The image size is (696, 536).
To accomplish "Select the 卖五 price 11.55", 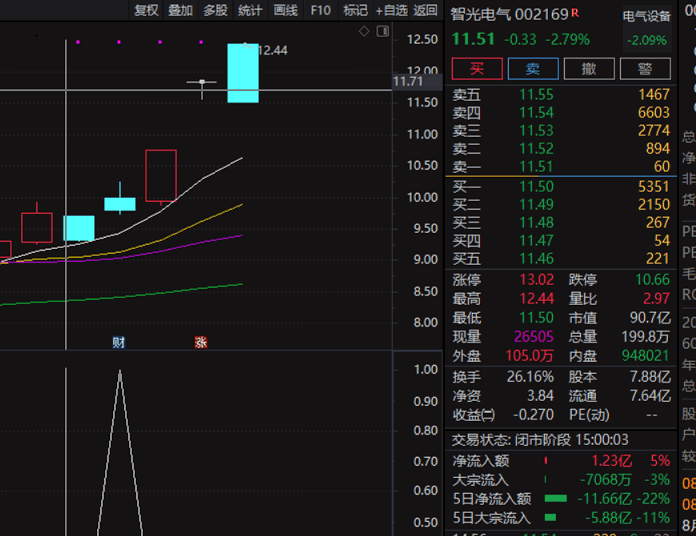I will (x=536, y=95).
